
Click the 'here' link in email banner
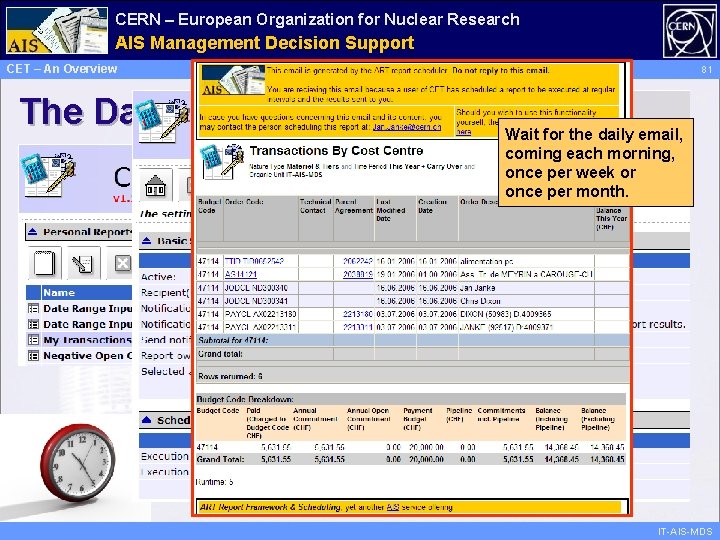tap(463, 132)
